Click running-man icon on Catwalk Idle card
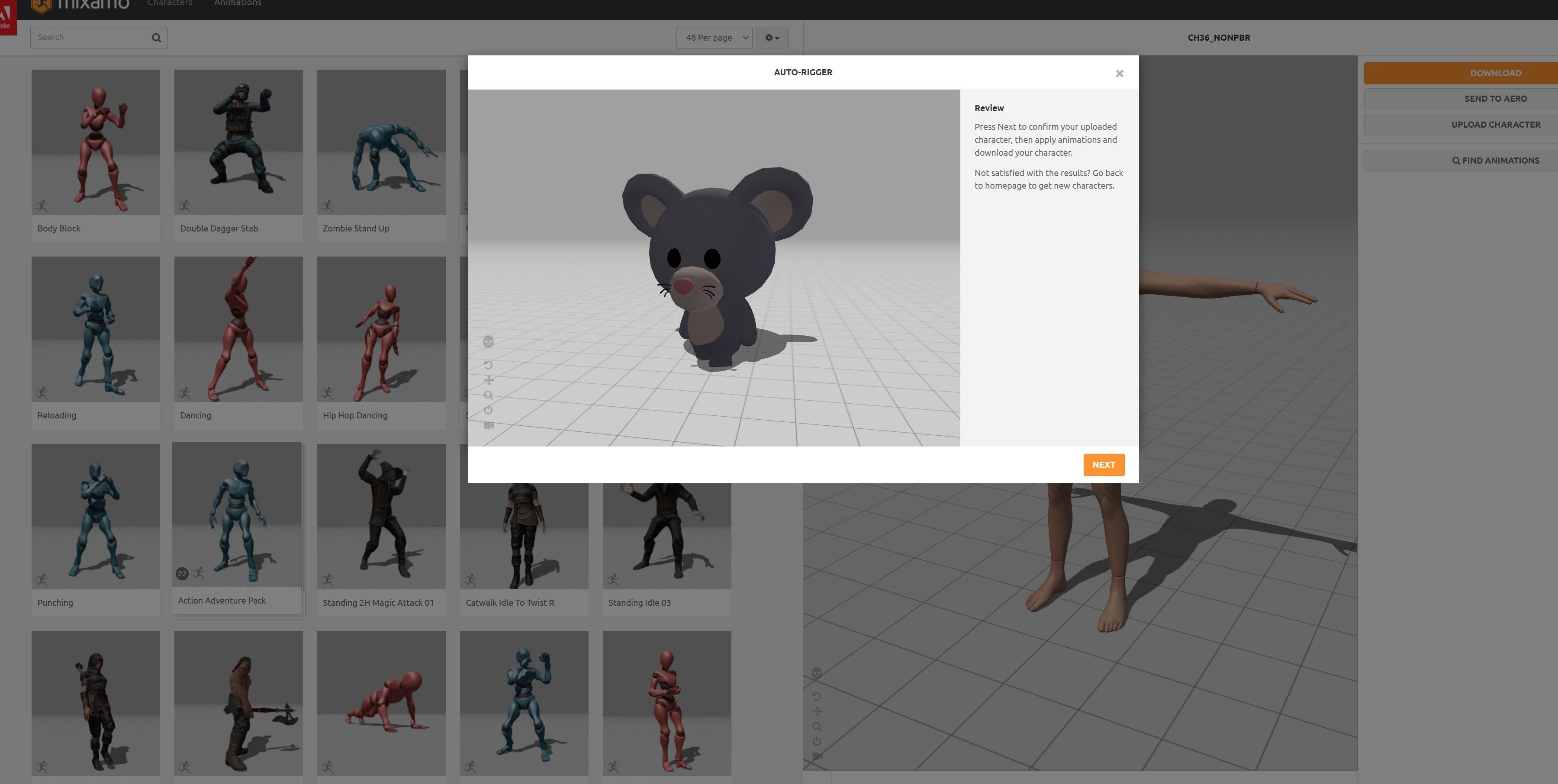This screenshot has width=1558, height=784. point(470,580)
